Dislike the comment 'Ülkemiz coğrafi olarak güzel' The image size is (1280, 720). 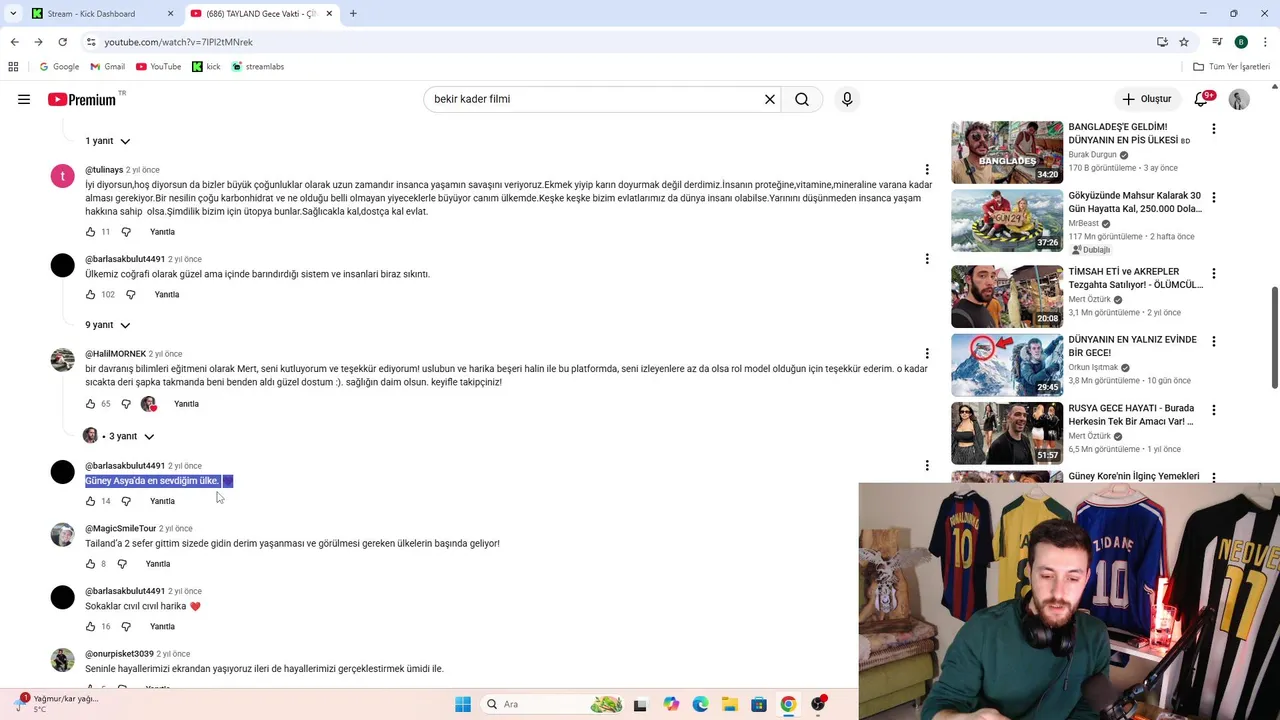pyautogui.click(x=130, y=295)
